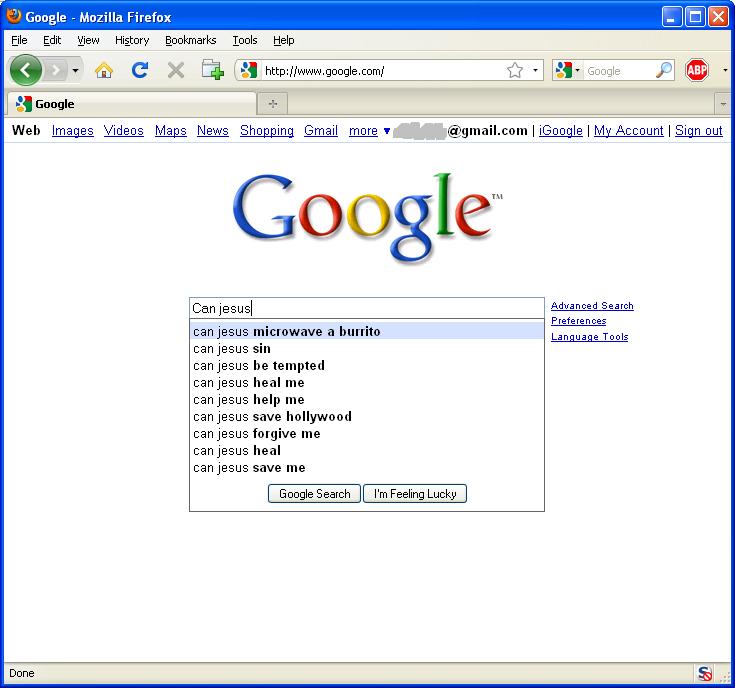The height and width of the screenshot is (688, 735).
Task: Open the Adblock Plus dropdown arrow
Action: click(725, 70)
